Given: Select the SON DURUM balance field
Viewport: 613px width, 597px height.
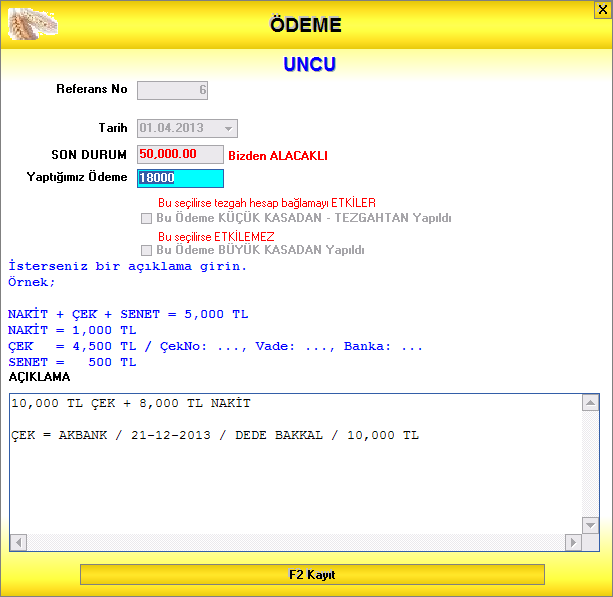Looking at the screenshot, I should [x=180, y=154].
